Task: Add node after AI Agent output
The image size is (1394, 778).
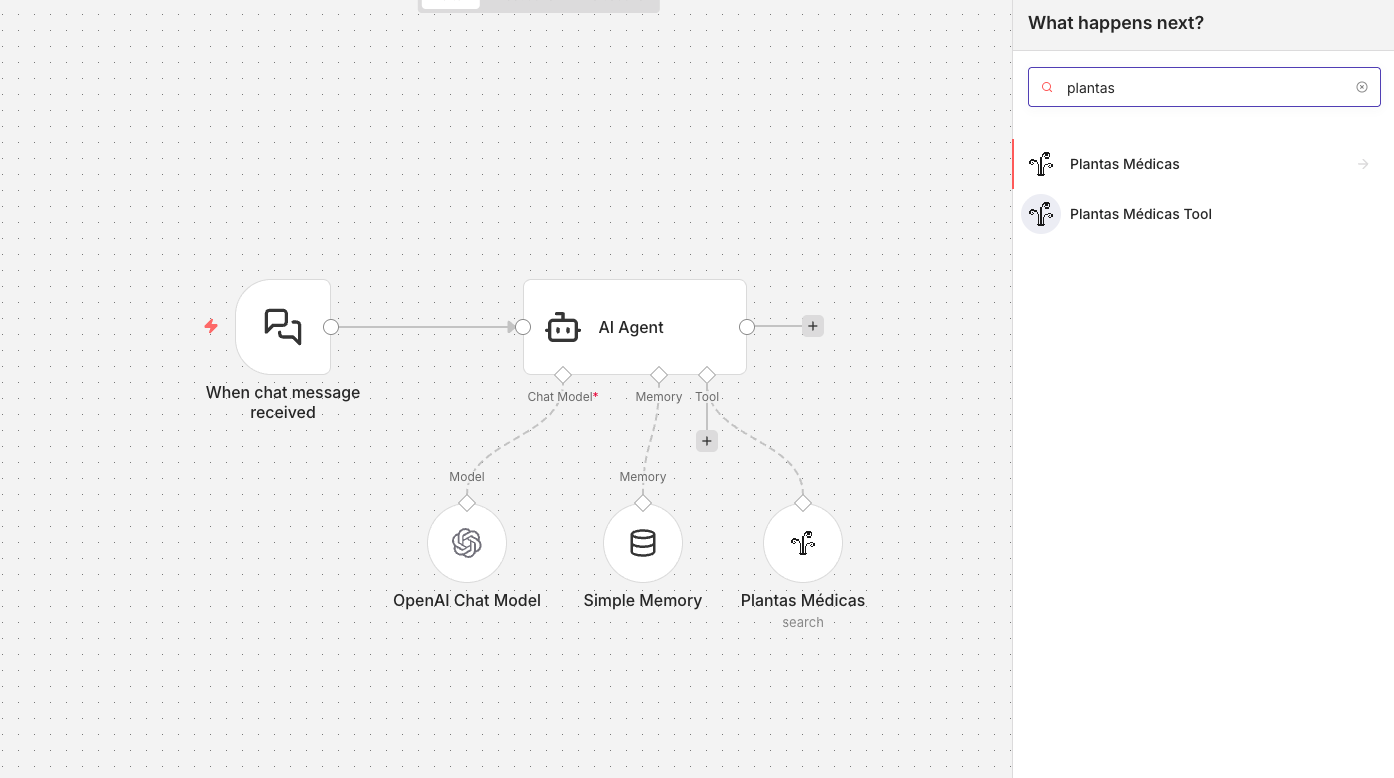Action: 813,326
